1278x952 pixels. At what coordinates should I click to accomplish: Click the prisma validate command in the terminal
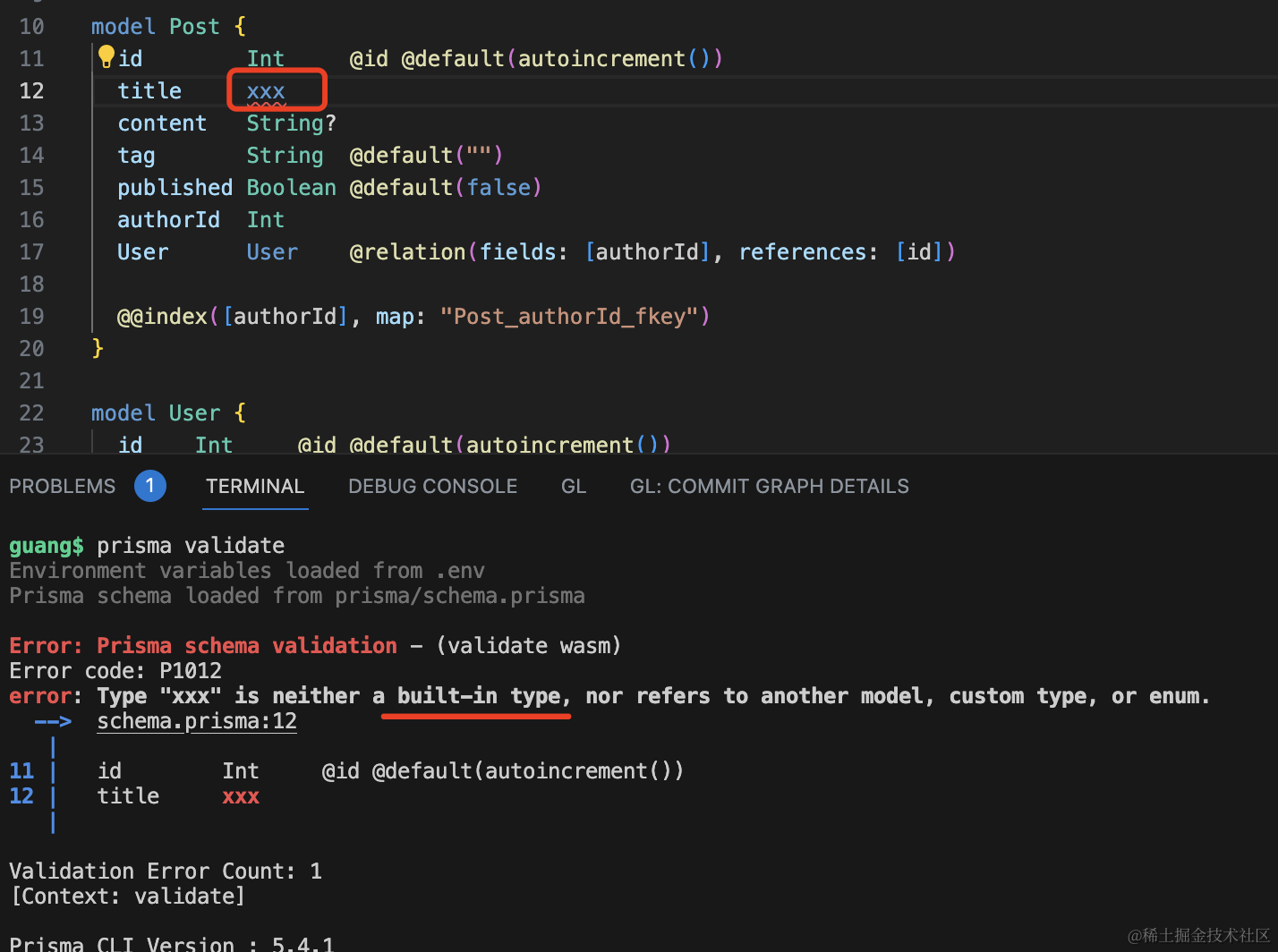tap(191, 546)
